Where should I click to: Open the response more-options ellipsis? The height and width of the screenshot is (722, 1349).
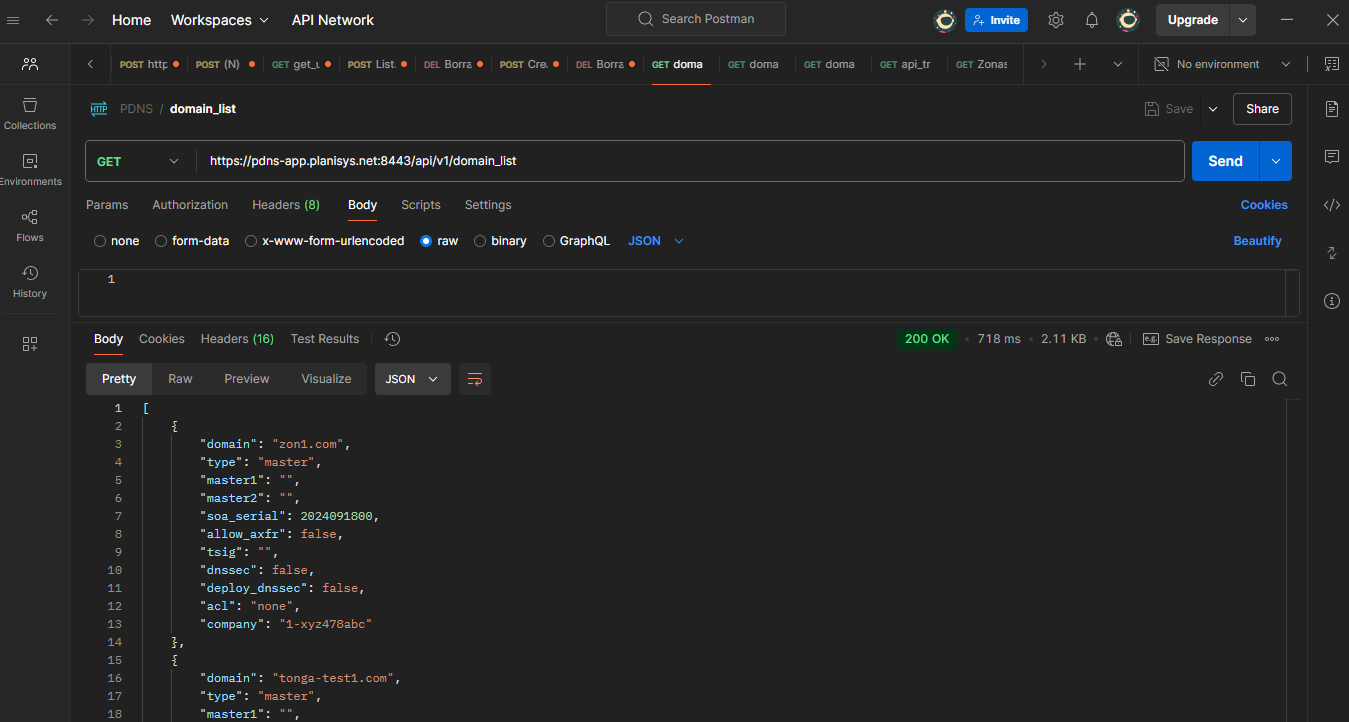(x=1272, y=339)
